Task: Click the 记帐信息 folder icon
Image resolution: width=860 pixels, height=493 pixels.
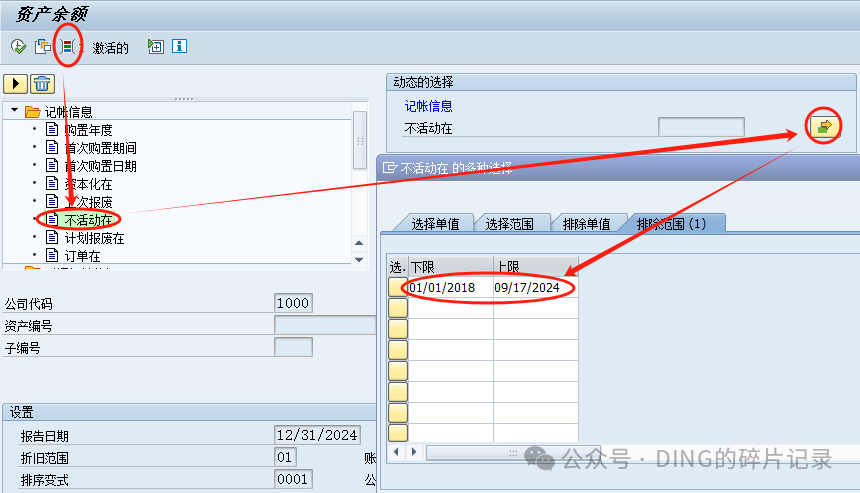Action: [x=33, y=112]
